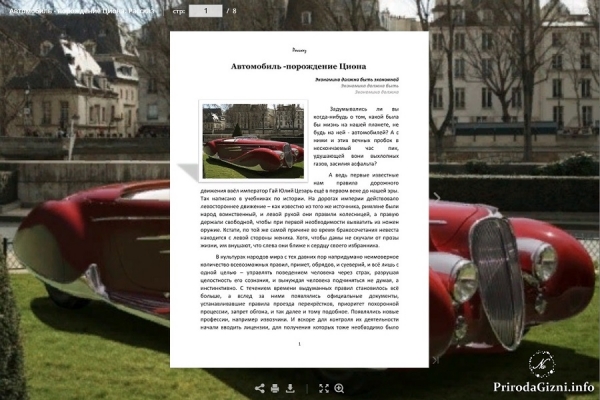
Task: Select the page number input field
Action: pos(205,11)
